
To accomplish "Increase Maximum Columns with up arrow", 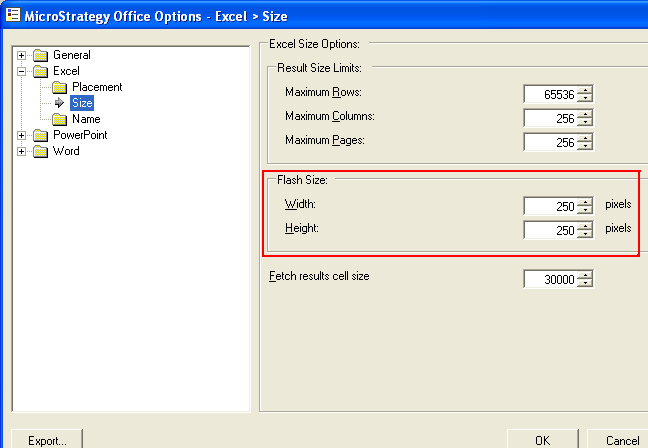I will 585,114.
